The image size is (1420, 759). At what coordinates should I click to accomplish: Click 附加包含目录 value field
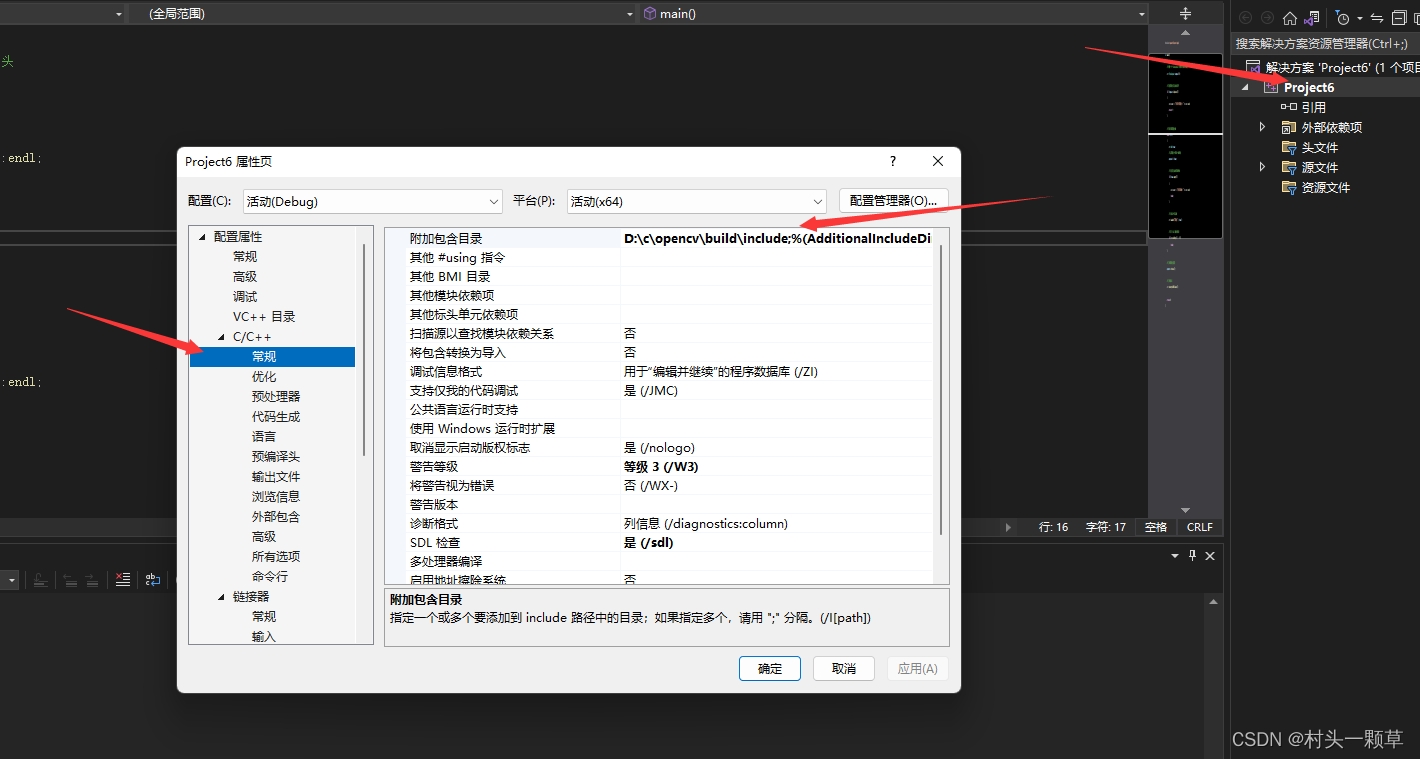click(776, 239)
